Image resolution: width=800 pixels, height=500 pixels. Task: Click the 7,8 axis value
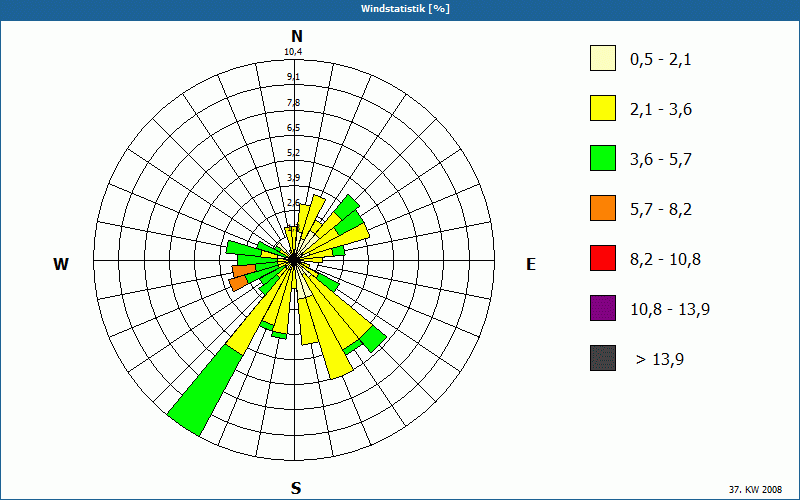point(293,103)
